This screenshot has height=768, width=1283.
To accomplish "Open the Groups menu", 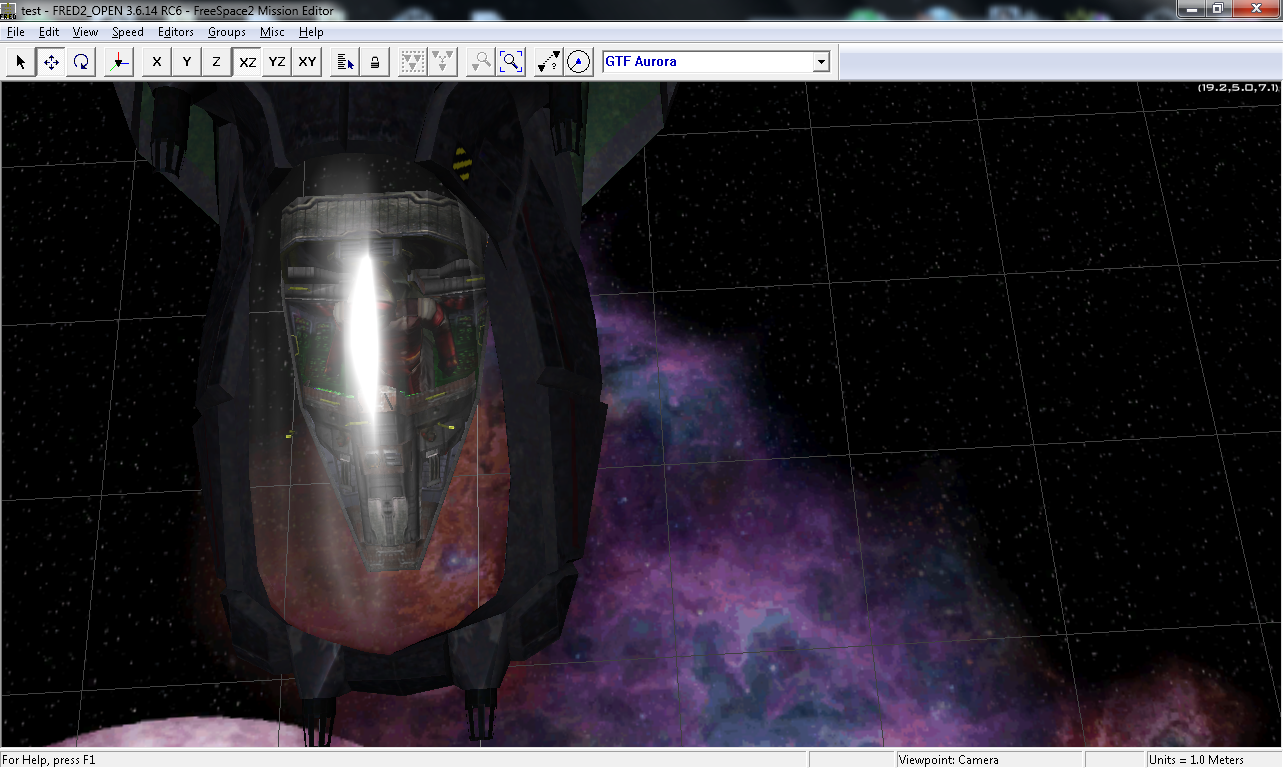I will pyautogui.click(x=227, y=32).
